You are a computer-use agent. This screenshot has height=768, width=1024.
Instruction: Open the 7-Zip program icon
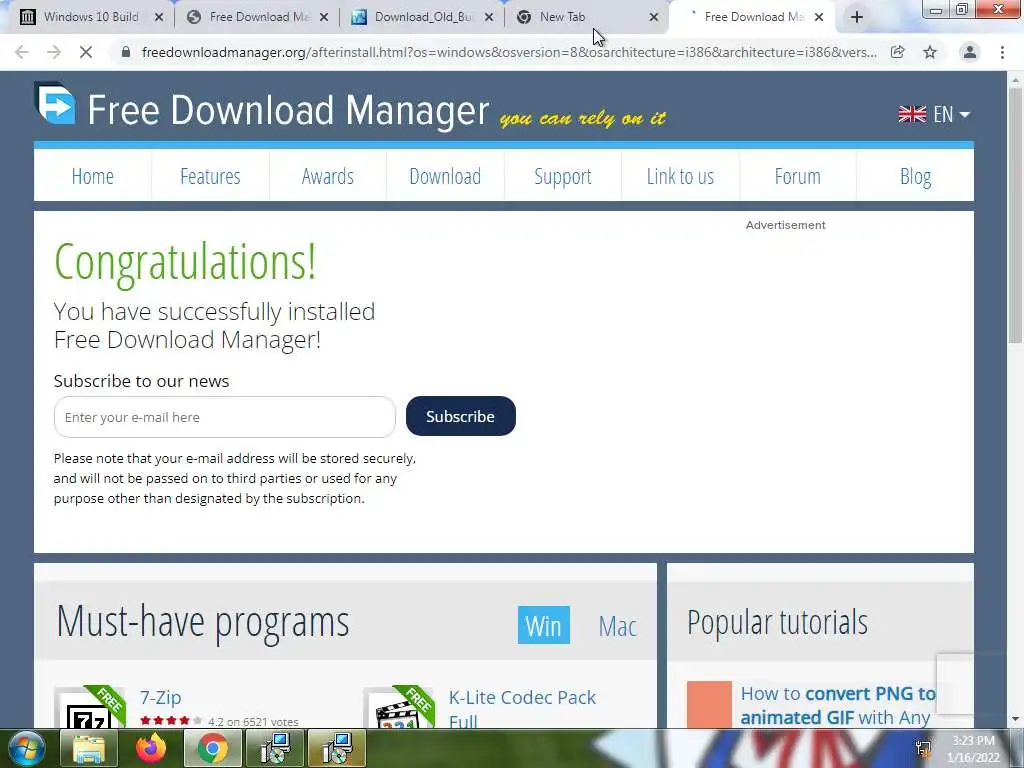89,708
